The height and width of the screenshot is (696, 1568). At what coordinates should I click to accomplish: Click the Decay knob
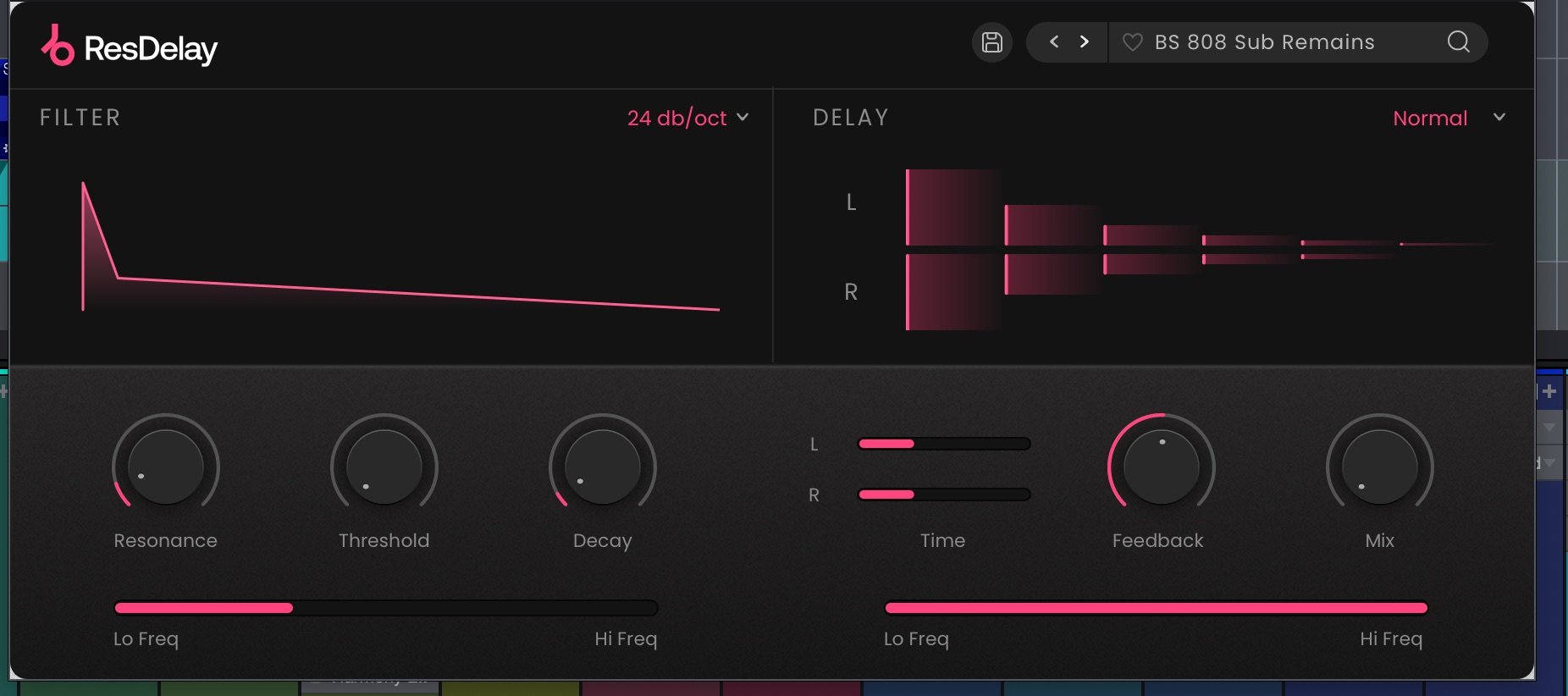pos(603,467)
